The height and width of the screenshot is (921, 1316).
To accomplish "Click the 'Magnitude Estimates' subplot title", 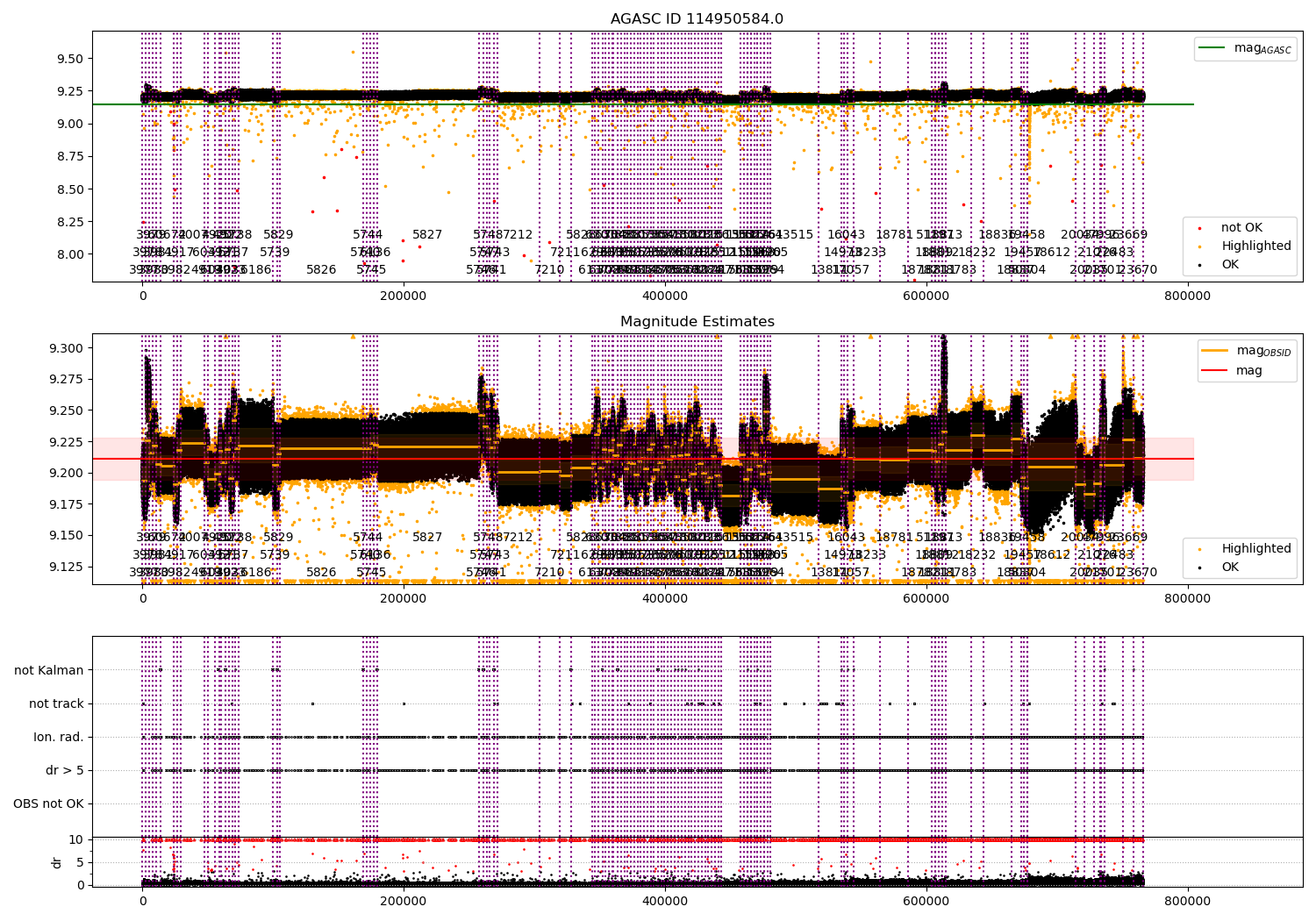I will (697, 322).
